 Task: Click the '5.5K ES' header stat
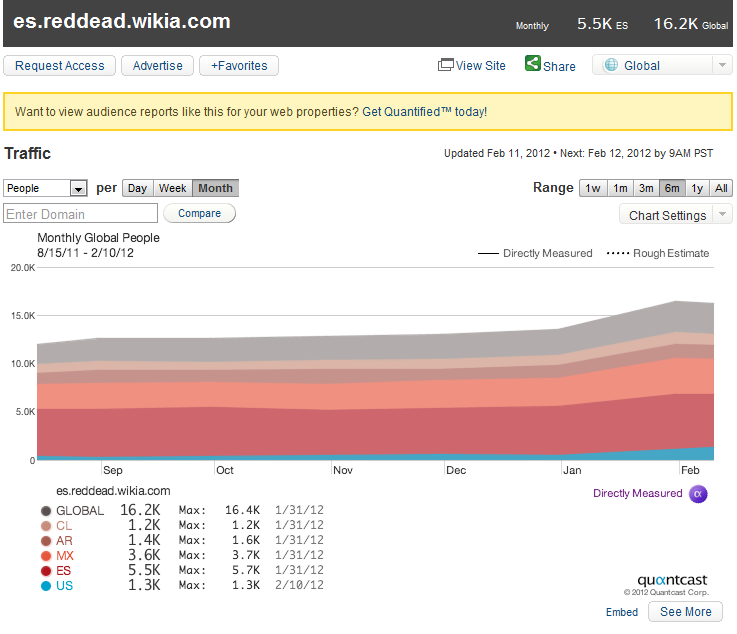click(603, 24)
